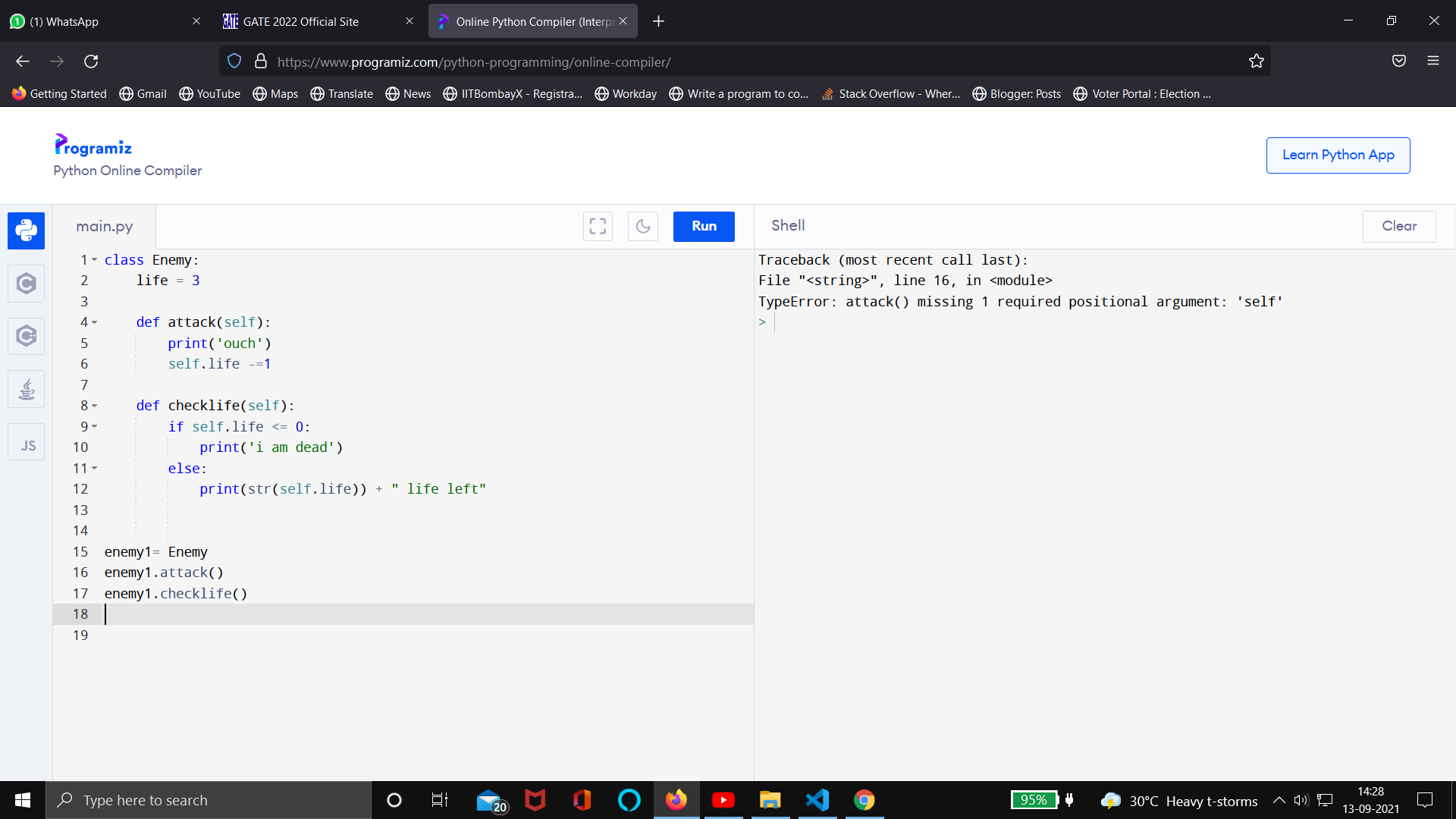
Task: Open YouTube app in taskbar
Action: [723, 800]
